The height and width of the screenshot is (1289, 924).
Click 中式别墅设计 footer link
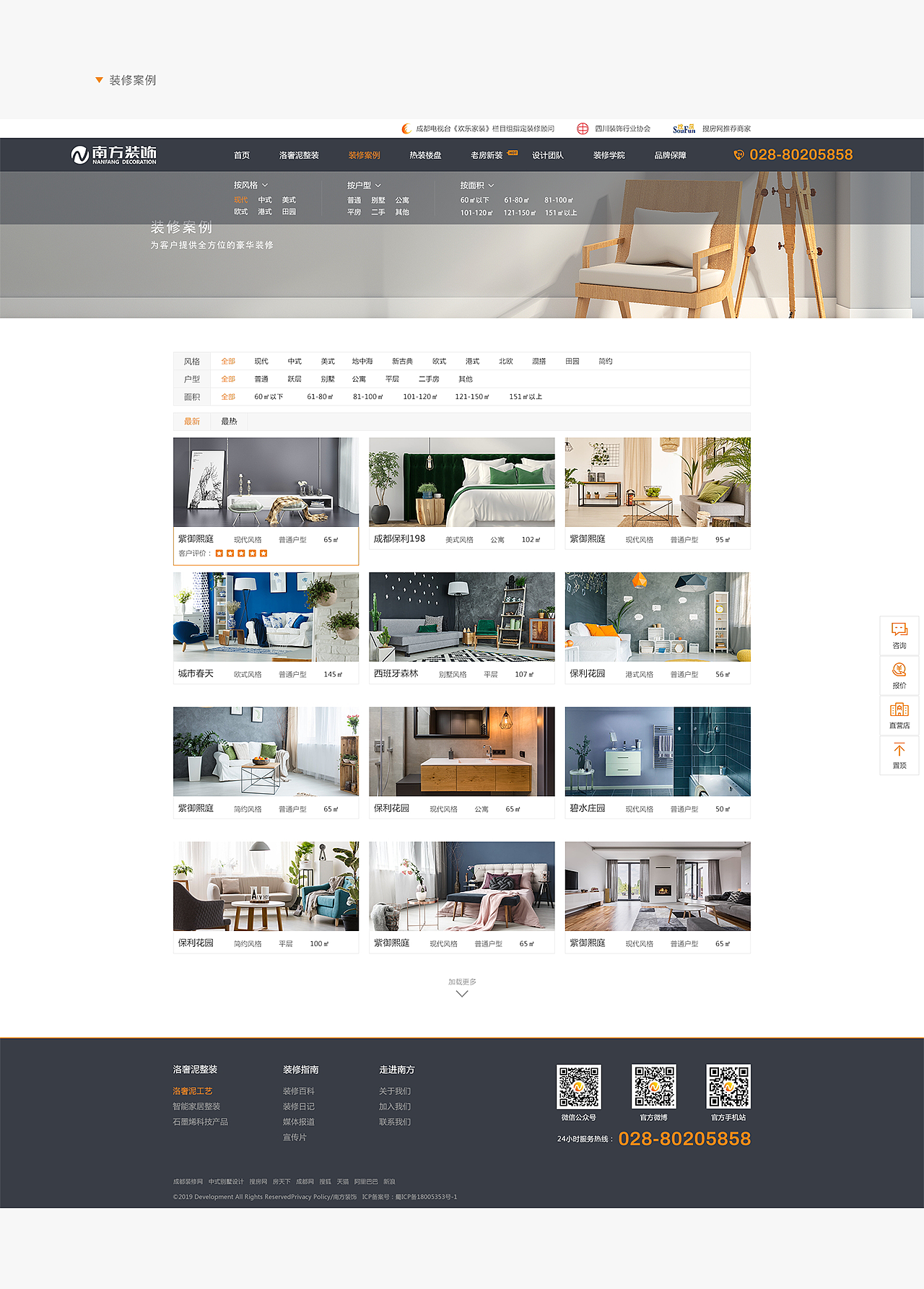coord(226,1181)
